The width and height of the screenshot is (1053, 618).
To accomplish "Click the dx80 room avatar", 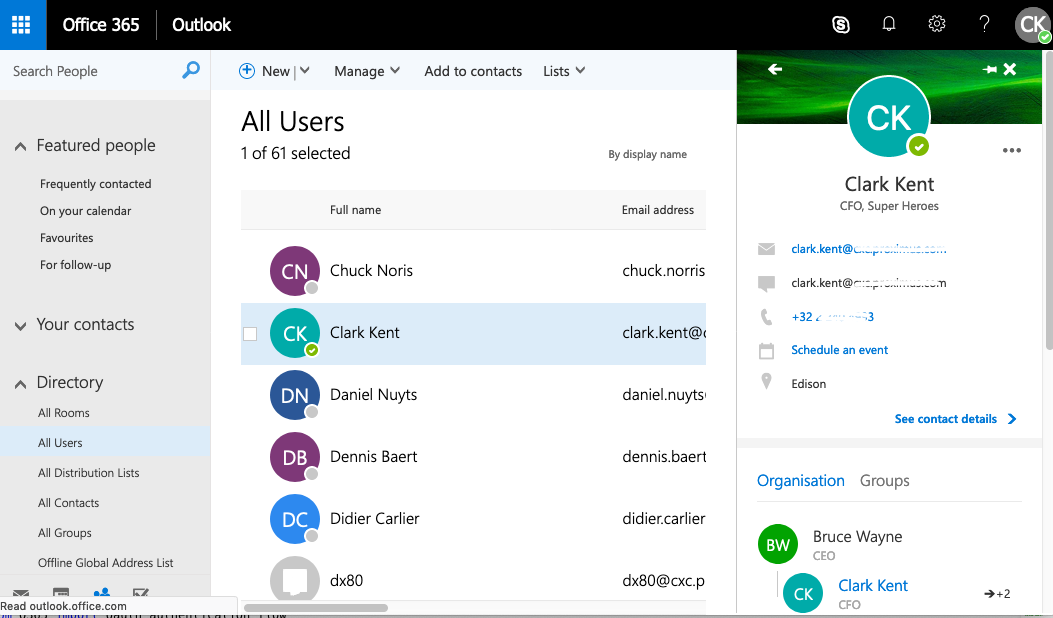I will coord(294,579).
